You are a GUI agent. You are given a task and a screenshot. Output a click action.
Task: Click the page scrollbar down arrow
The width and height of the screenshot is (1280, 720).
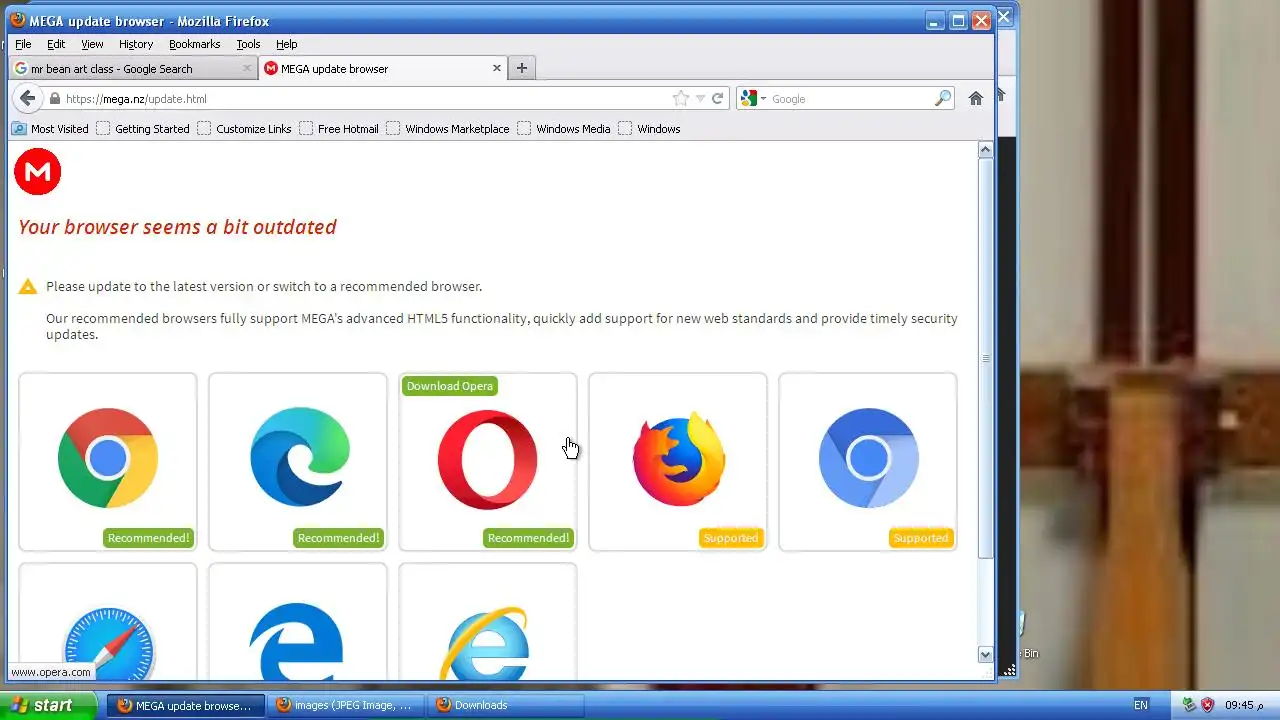pyautogui.click(x=985, y=654)
